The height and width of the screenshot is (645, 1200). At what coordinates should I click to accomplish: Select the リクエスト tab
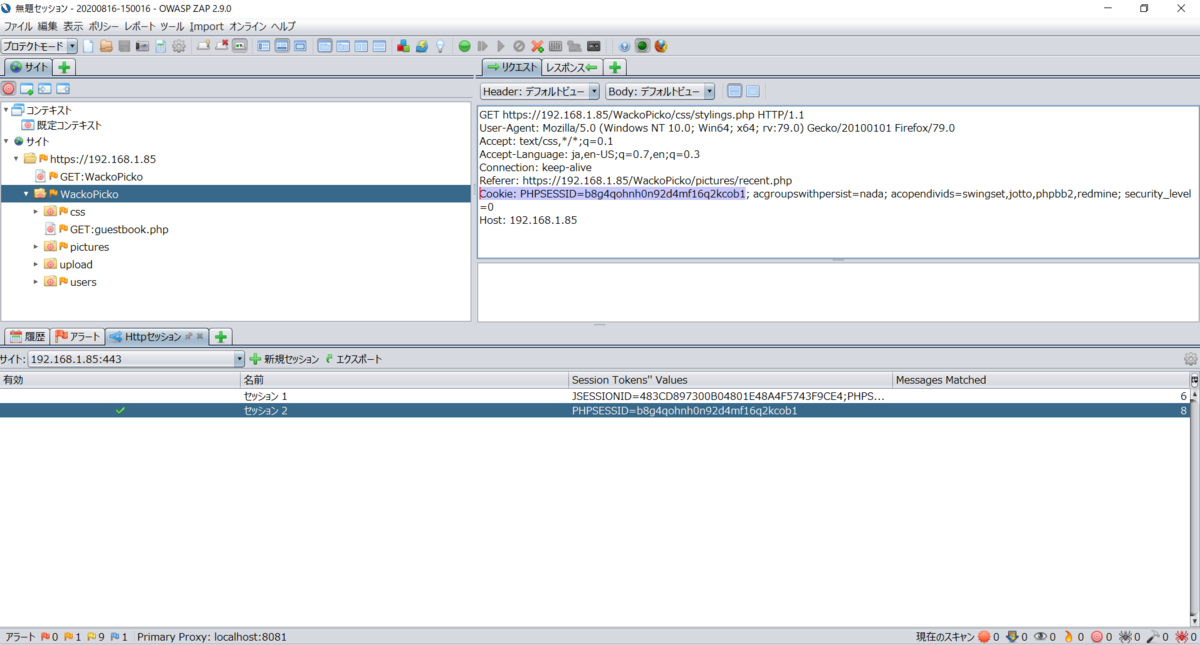pos(512,67)
